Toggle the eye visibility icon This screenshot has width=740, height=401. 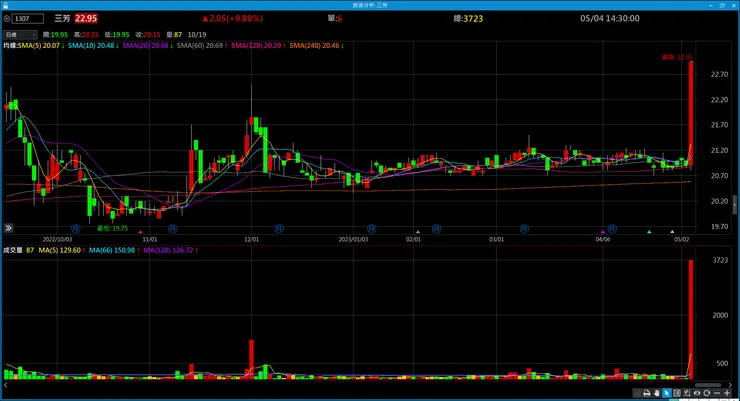[x=697, y=393]
